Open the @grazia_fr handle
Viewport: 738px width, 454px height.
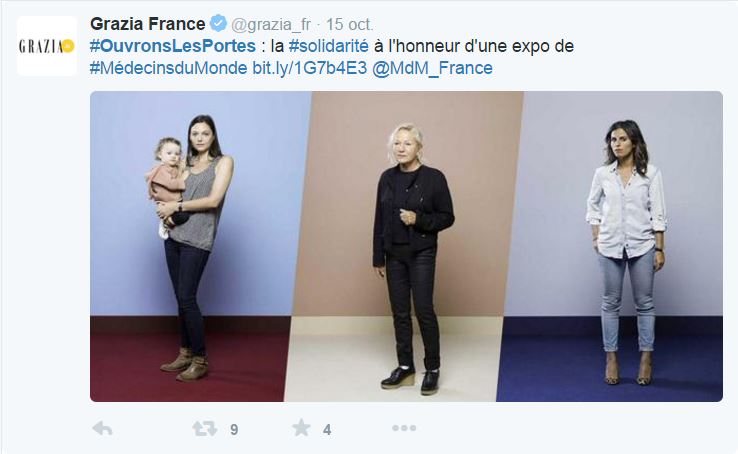tap(271, 24)
